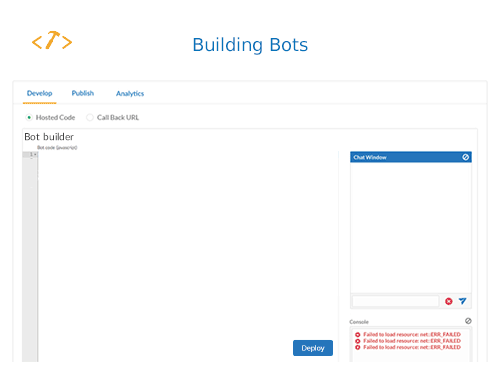This screenshot has height=382, width=500.
Task: Select second 'Failed to load resource' error message
Action: click(412, 341)
